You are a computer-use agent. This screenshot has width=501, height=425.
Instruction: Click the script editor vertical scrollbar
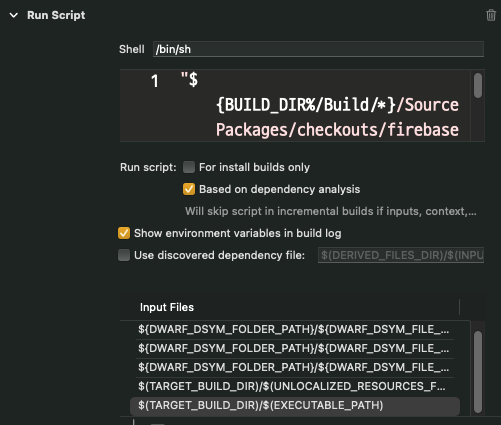(478, 85)
